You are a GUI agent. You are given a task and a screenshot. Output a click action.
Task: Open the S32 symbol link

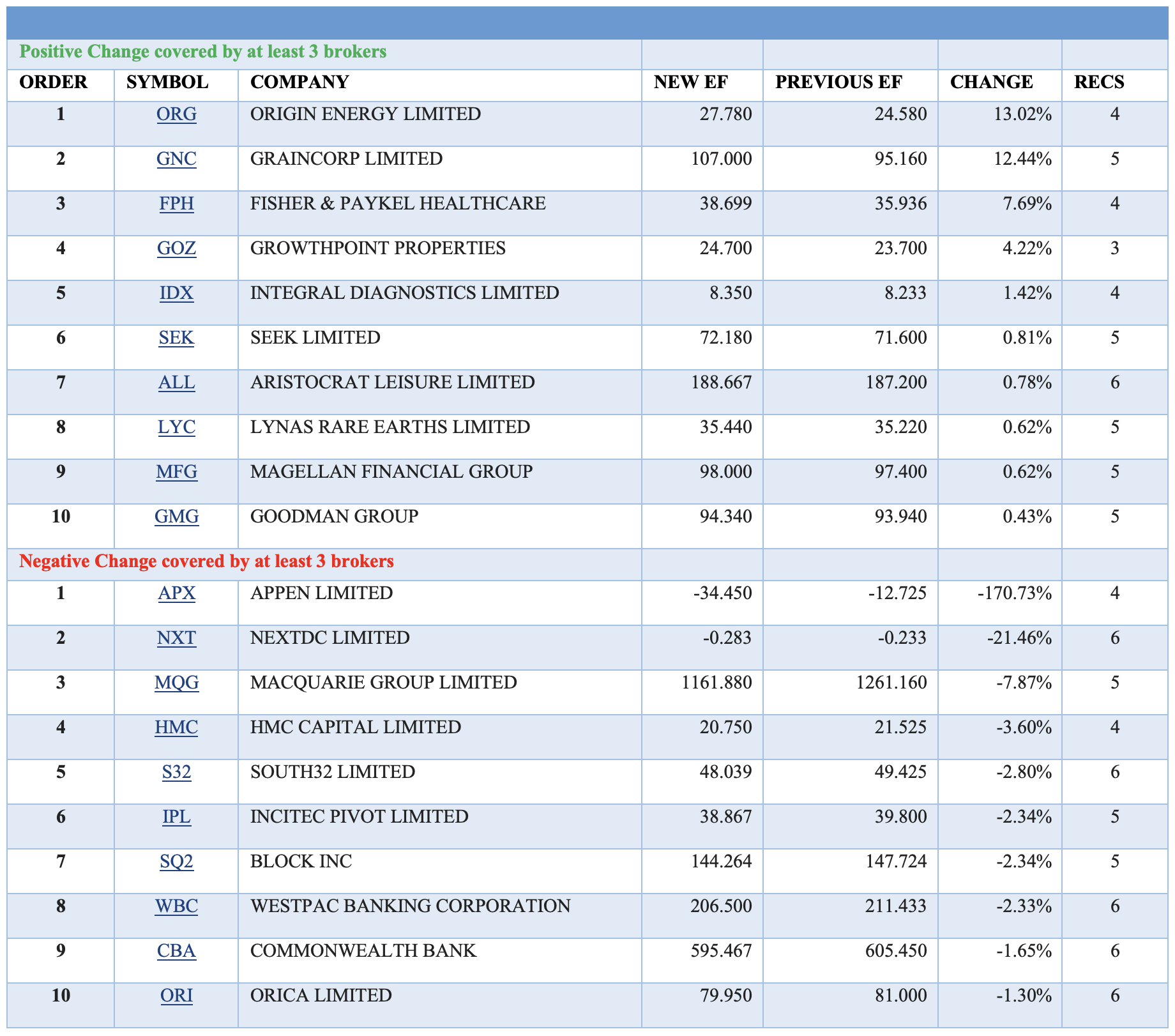click(176, 772)
